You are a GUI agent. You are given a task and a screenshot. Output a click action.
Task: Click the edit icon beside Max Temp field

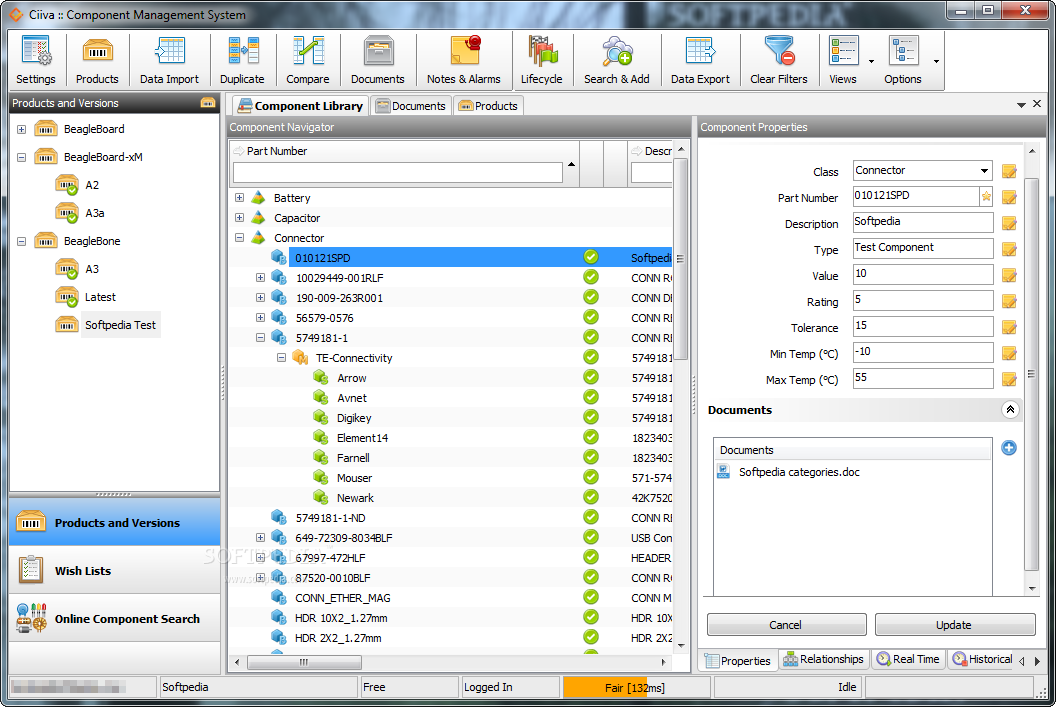(x=1009, y=379)
